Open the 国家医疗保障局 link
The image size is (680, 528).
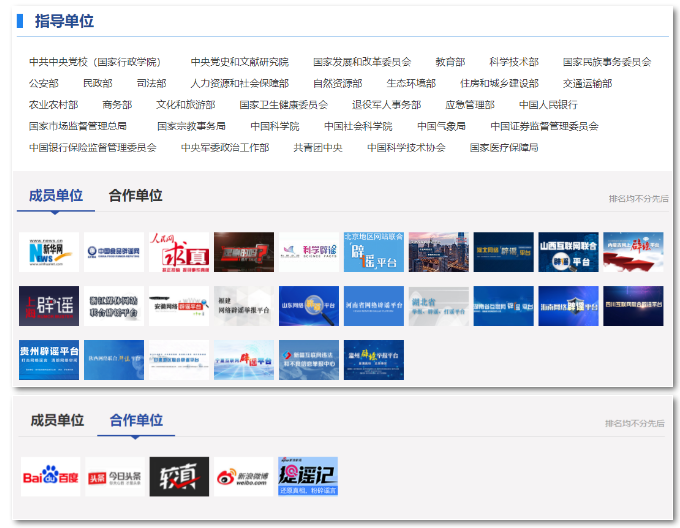(504, 147)
